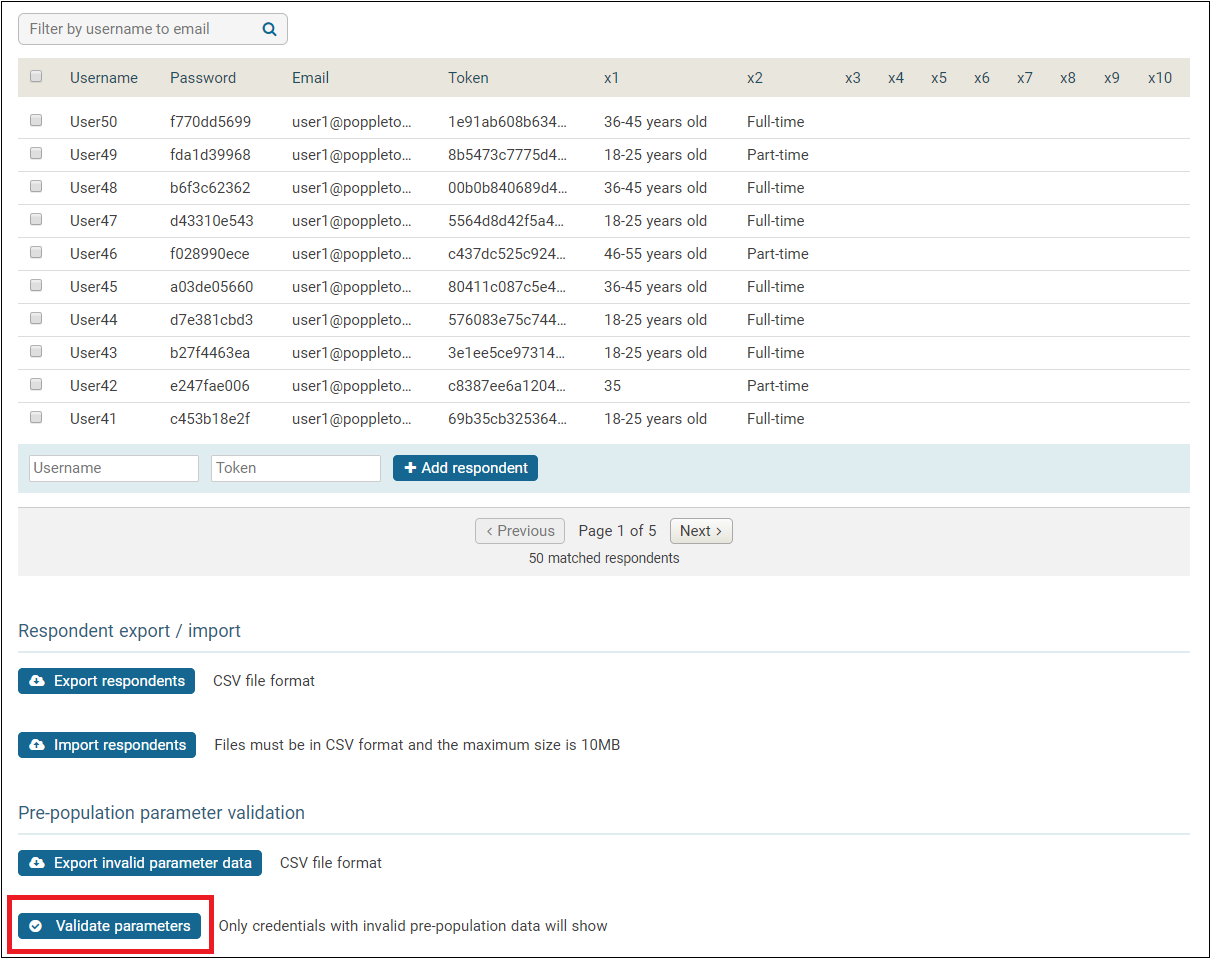Screen dimensions: 1211x958
Task: Click checkmark icon on Validate parameters
Action: 36,926
